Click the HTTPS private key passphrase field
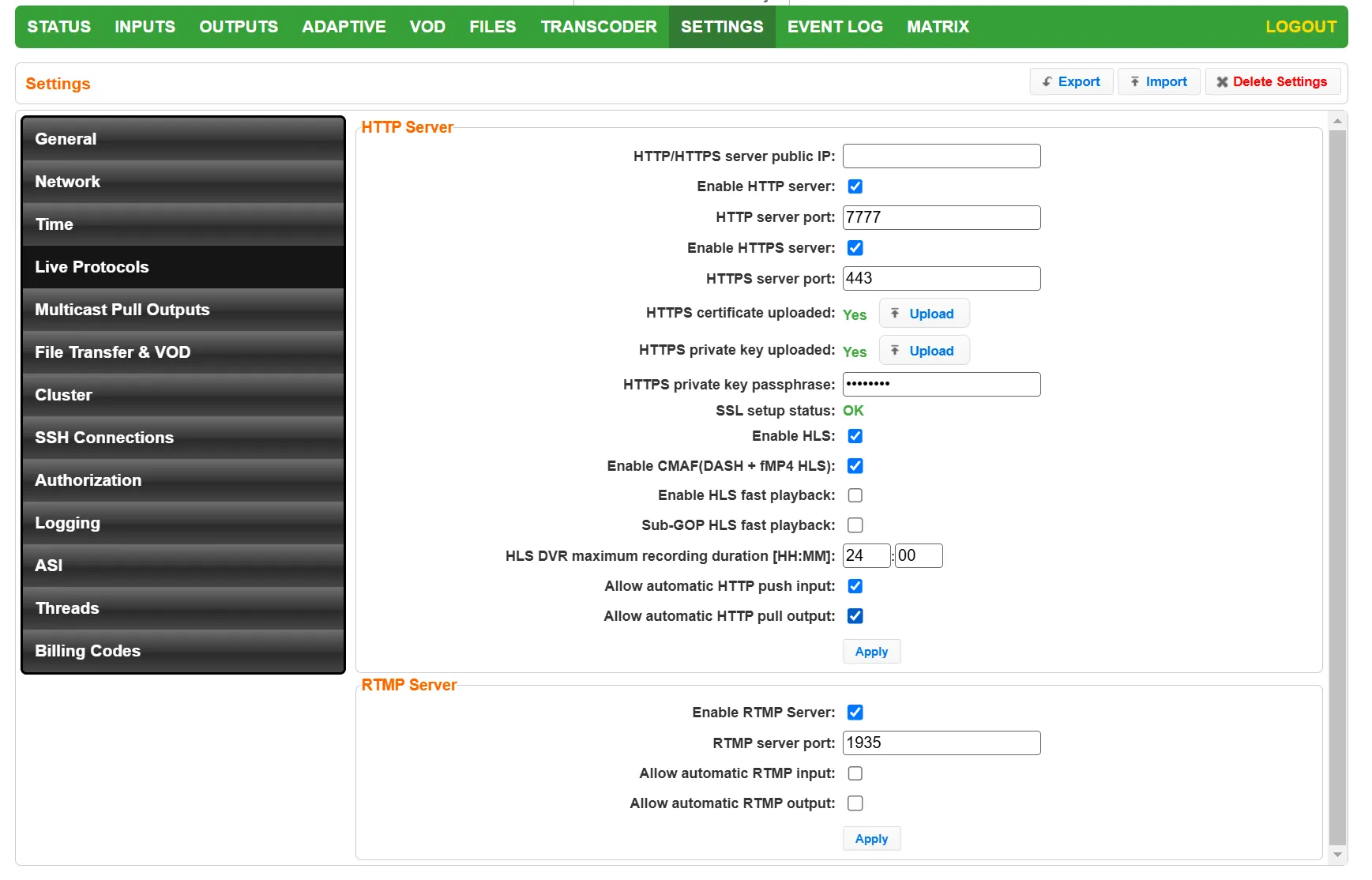Image resolution: width=1372 pixels, height=880 pixels. 942,384
